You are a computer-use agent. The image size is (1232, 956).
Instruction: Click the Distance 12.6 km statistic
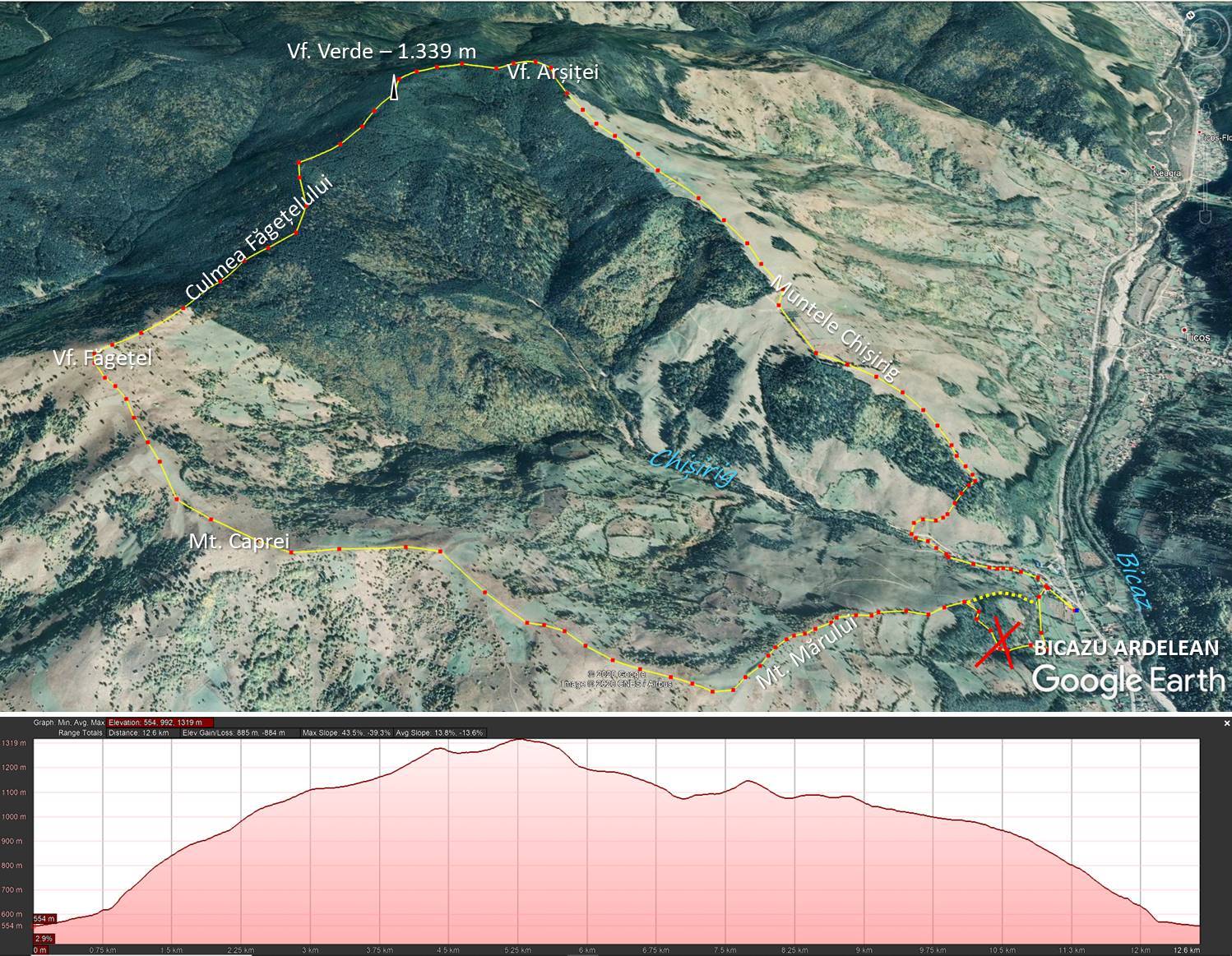pyautogui.click(x=138, y=732)
